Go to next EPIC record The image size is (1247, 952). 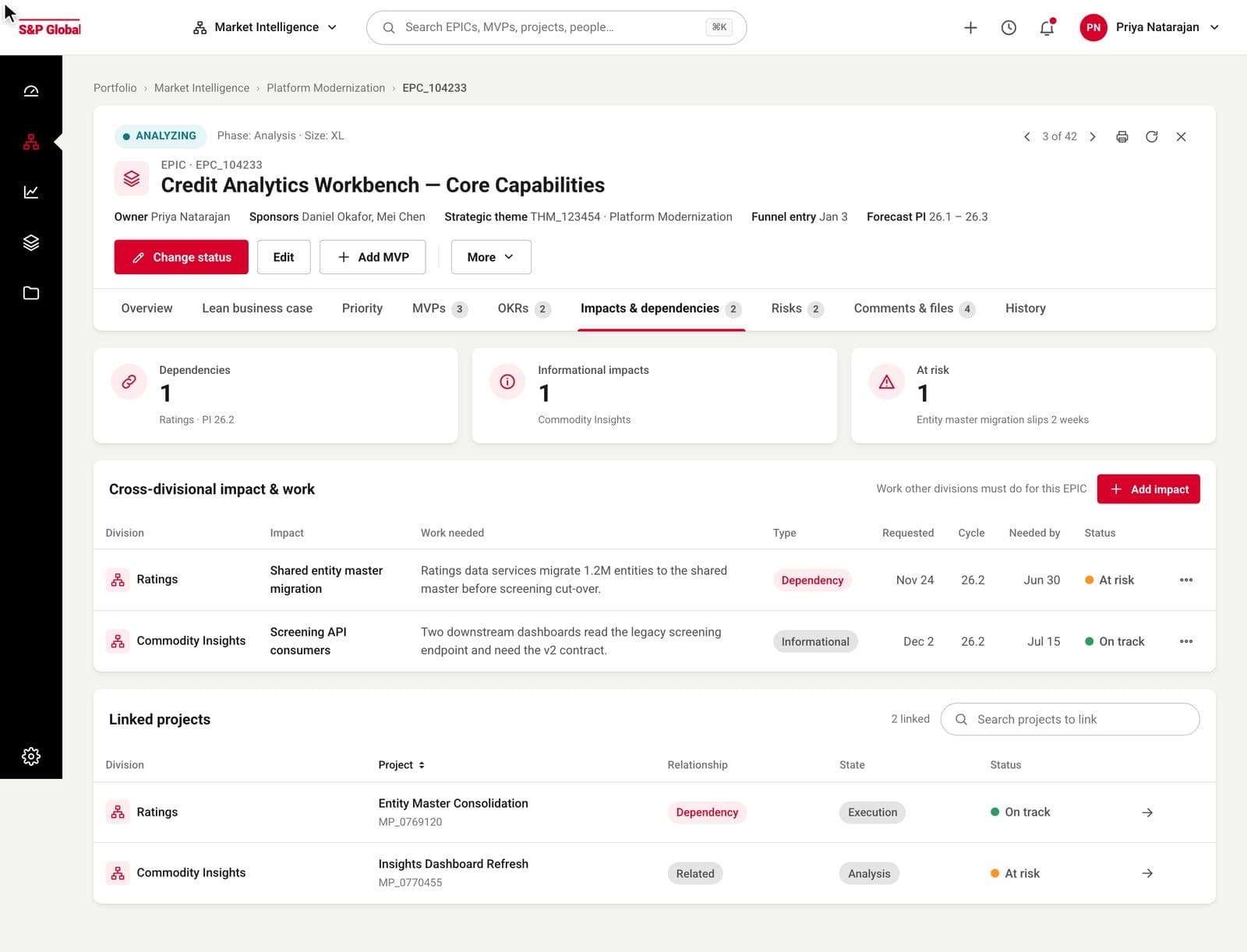(1093, 136)
